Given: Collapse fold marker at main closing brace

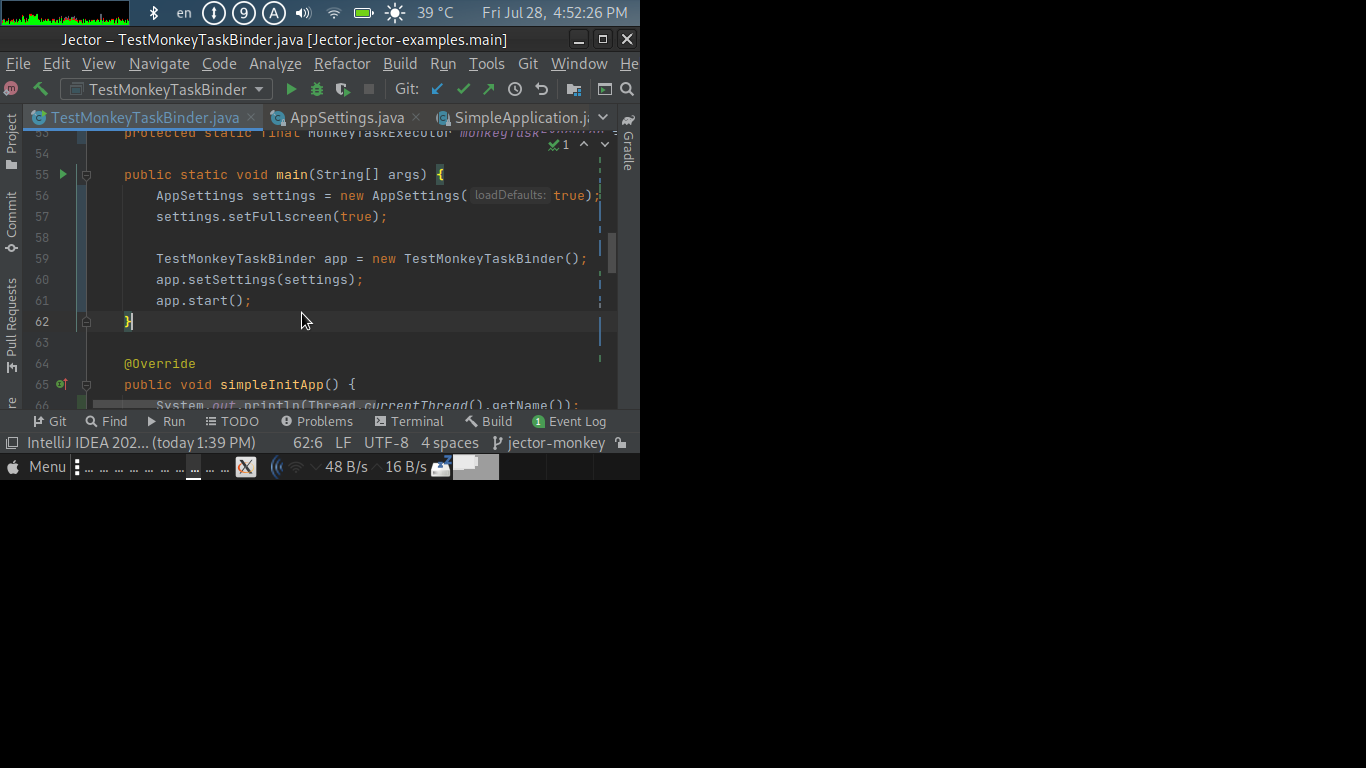Looking at the screenshot, I should [x=86, y=322].
